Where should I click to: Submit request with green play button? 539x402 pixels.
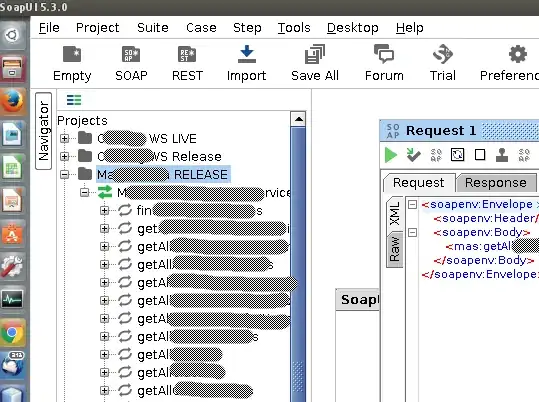click(x=391, y=155)
